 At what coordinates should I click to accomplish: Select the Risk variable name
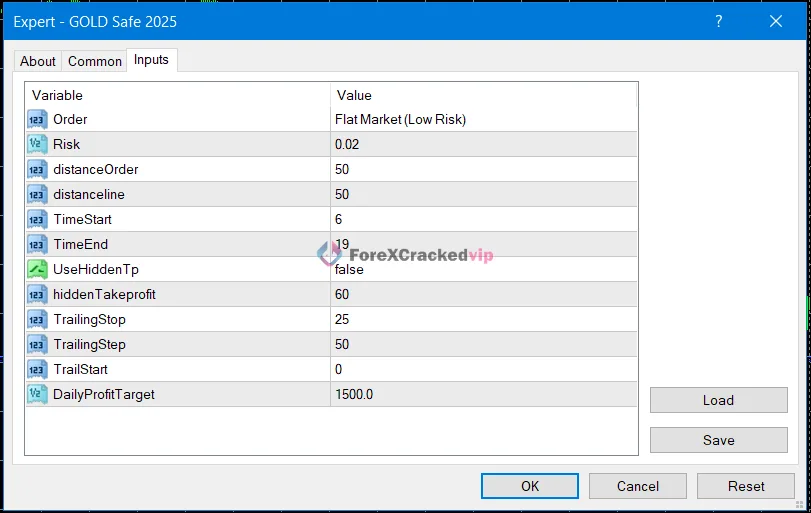pyautogui.click(x=66, y=144)
